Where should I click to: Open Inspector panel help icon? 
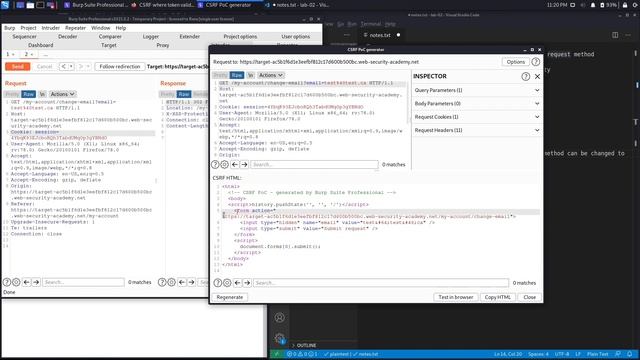point(526,76)
